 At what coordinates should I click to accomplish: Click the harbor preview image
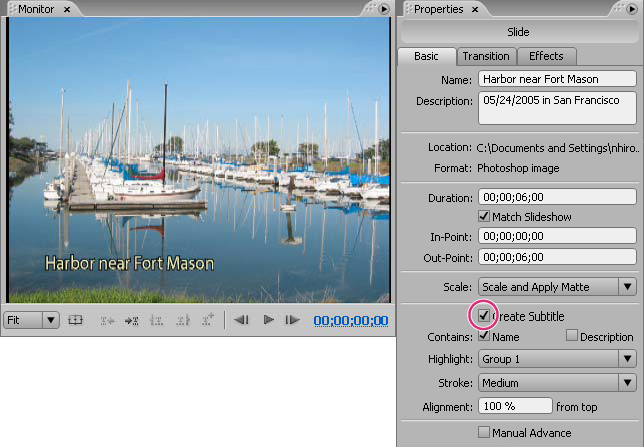tap(199, 160)
